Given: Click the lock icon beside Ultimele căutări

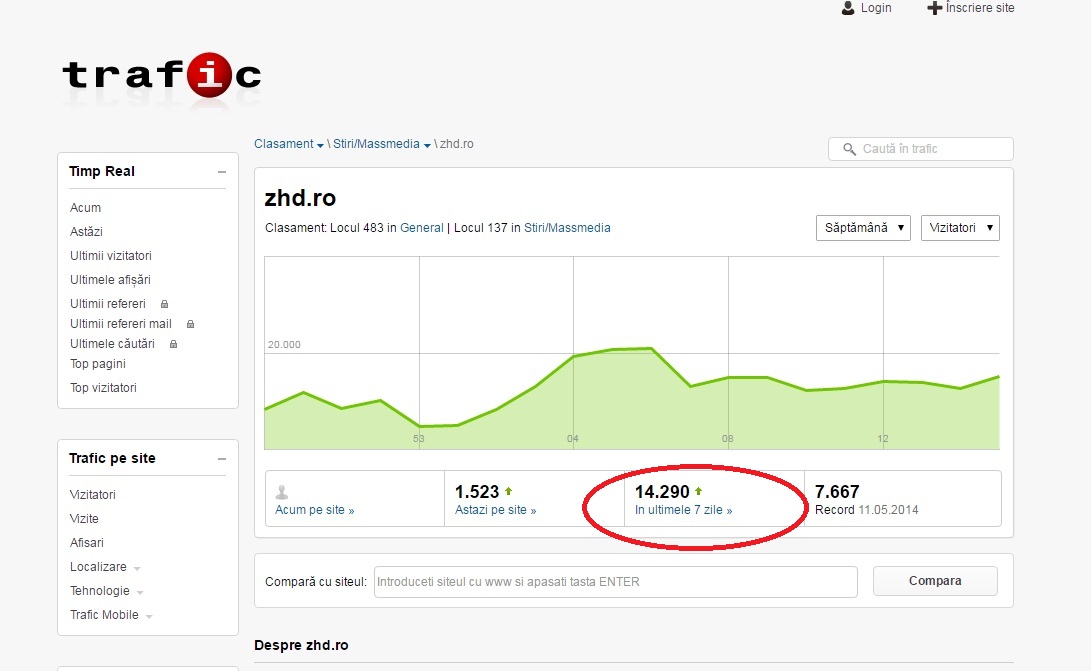Looking at the screenshot, I should click(x=173, y=344).
